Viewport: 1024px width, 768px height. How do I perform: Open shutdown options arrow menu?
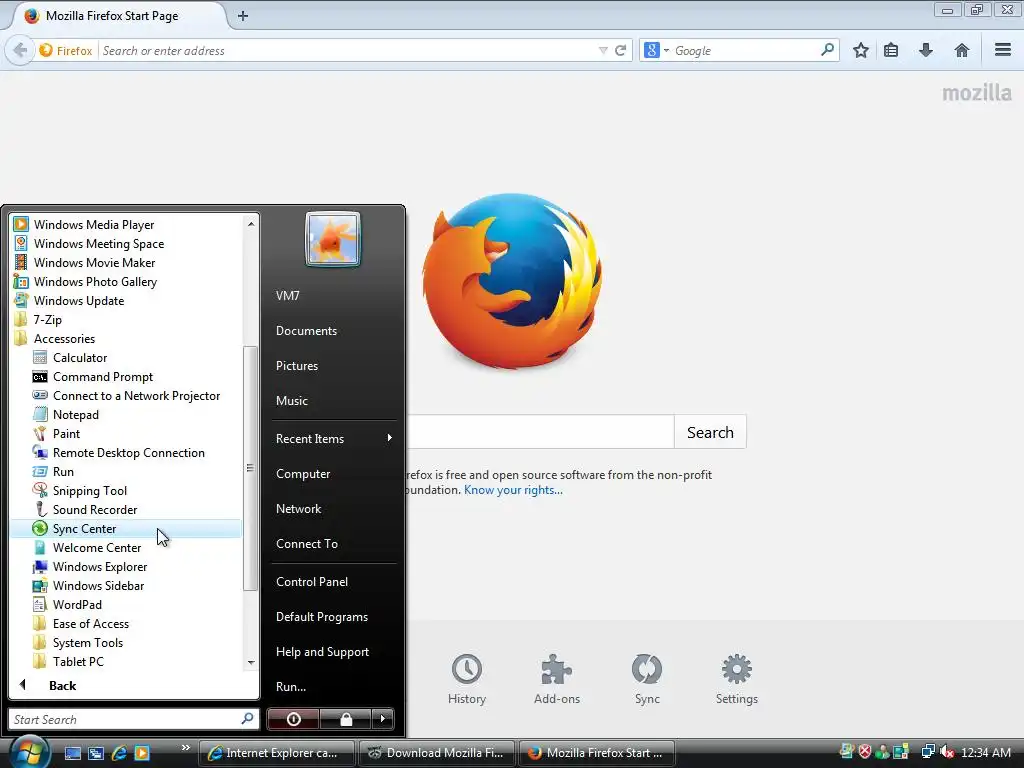pyautogui.click(x=383, y=719)
